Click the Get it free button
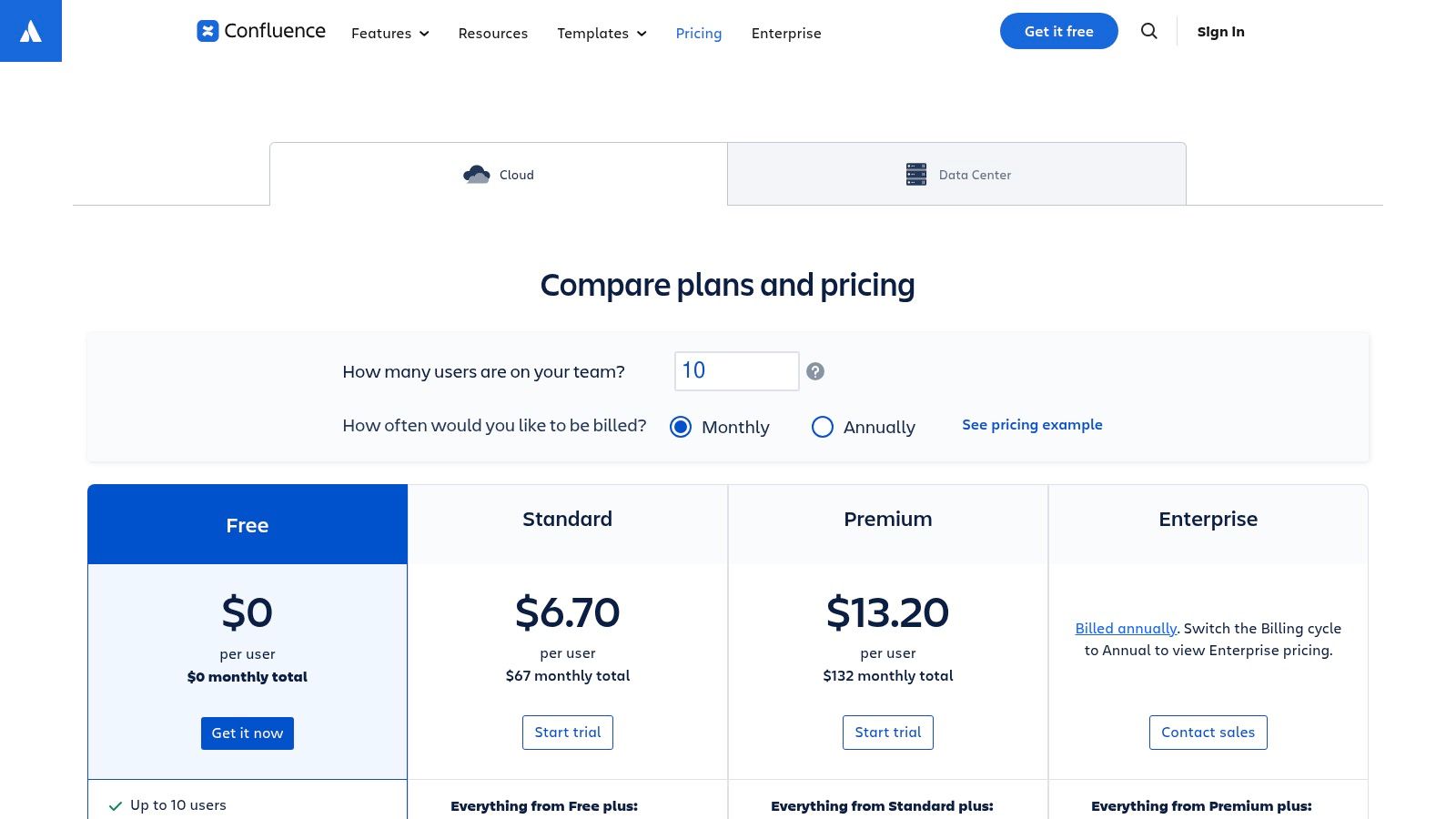Image resolution: width=1456 pixels, height=819 pixels. click(x=1058, y=31)
